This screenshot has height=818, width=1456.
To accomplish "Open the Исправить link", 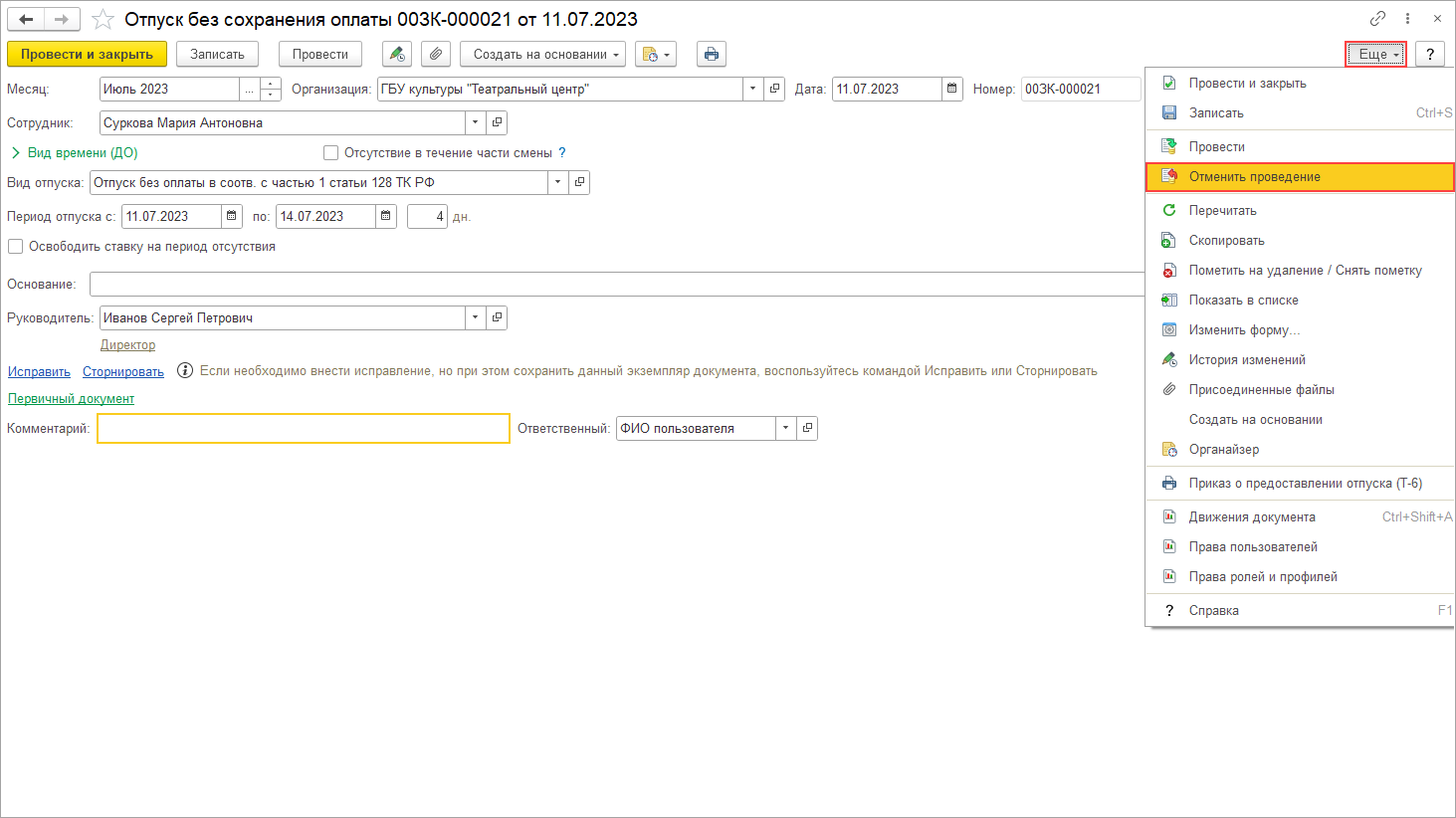I will tap(39, 371).
